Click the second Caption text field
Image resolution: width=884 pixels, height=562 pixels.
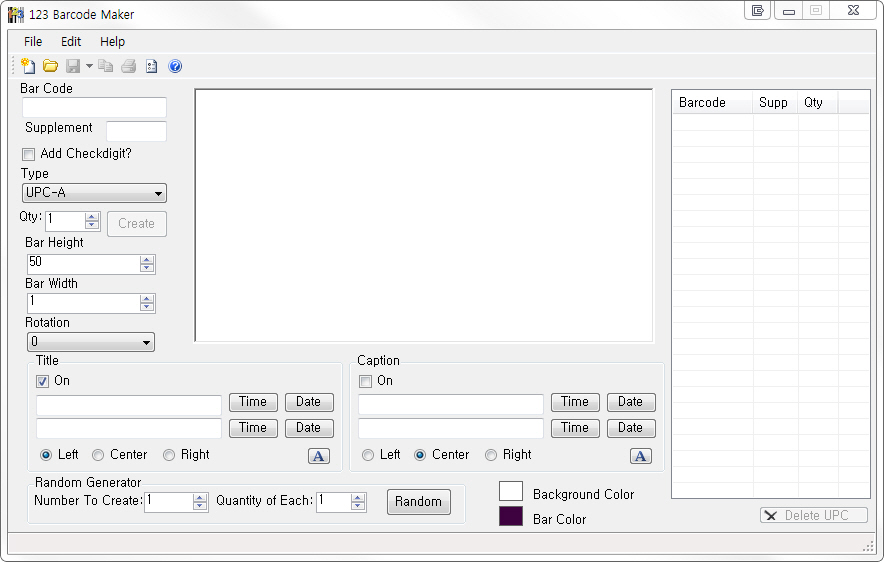tap(450, 428)
